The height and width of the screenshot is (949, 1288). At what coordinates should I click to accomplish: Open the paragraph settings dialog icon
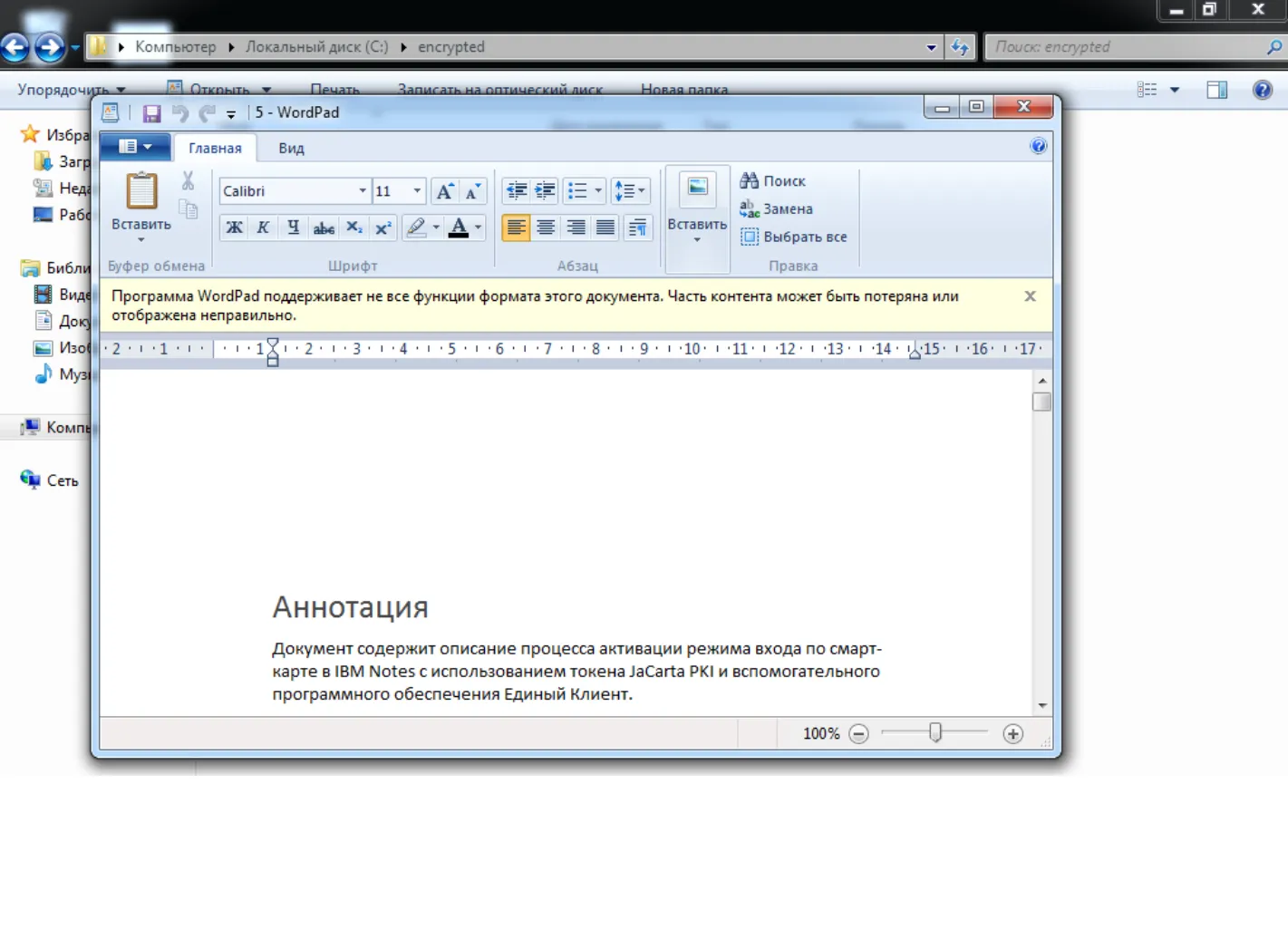click(638, 228)
